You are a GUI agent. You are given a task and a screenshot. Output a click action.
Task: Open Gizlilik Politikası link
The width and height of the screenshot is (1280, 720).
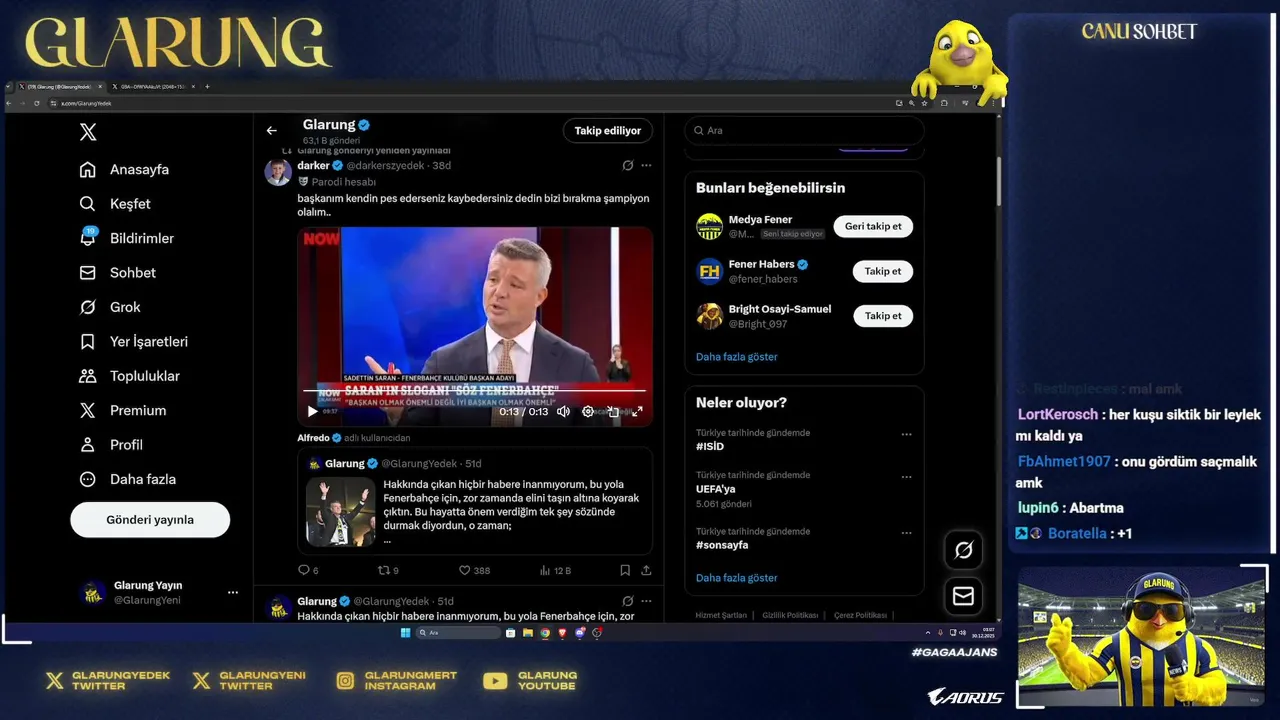(790, 616)
